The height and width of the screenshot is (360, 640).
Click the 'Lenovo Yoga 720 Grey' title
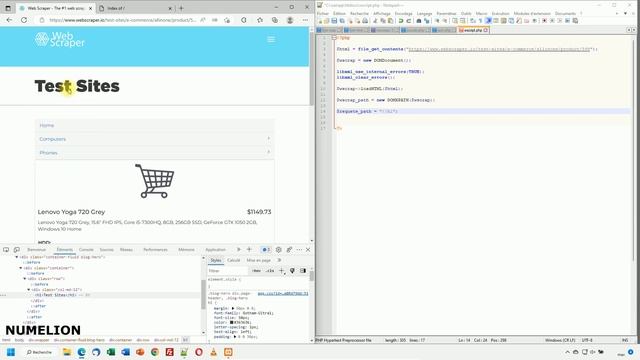tap(71, 212)
